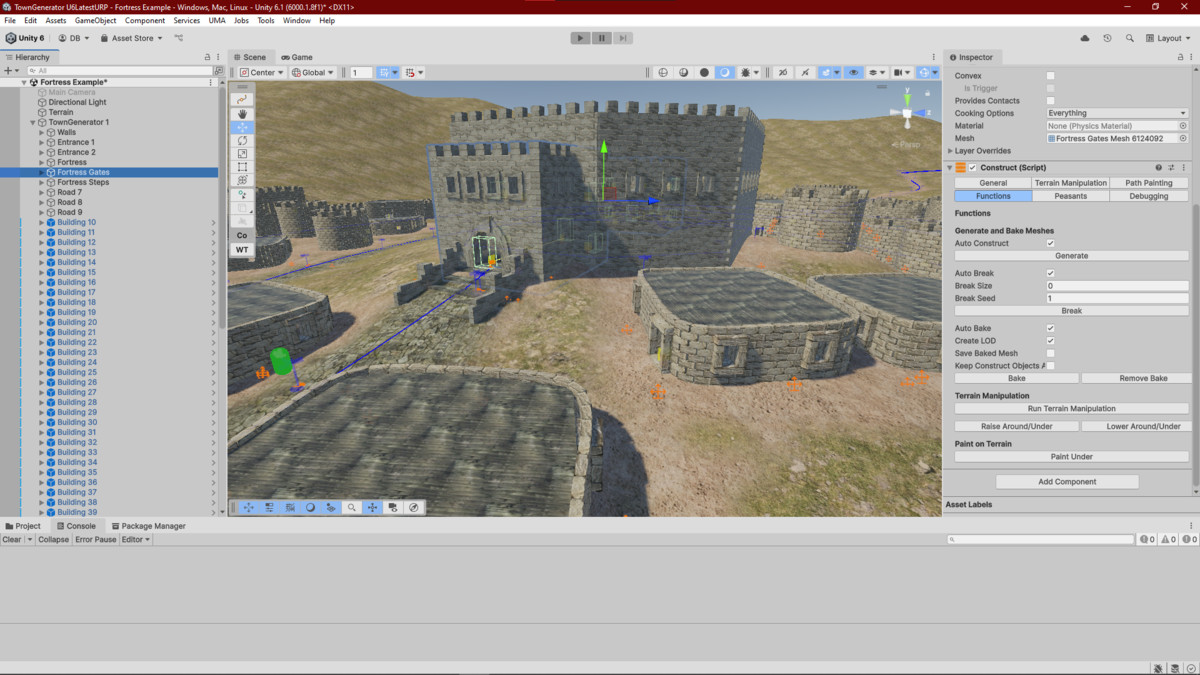Click the Add Component button
The image size is (1200, 675).
[1067, 482]
